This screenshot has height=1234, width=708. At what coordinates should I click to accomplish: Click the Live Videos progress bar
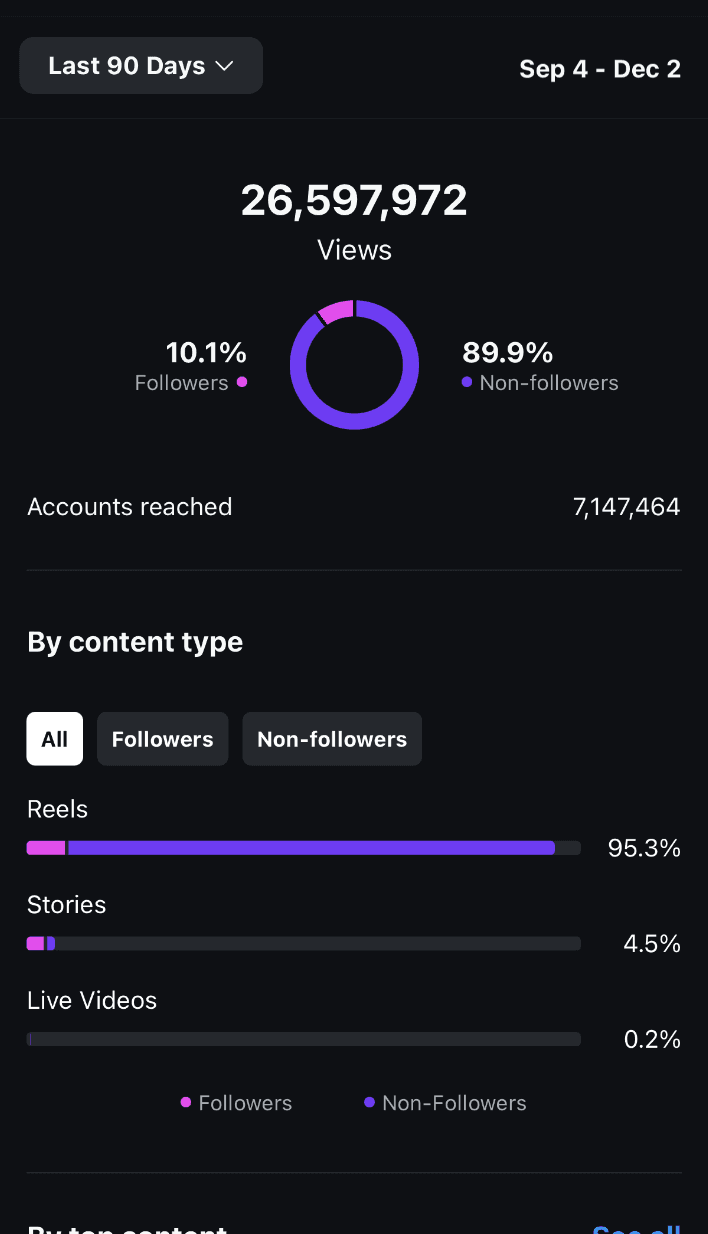pos(303,1039)
